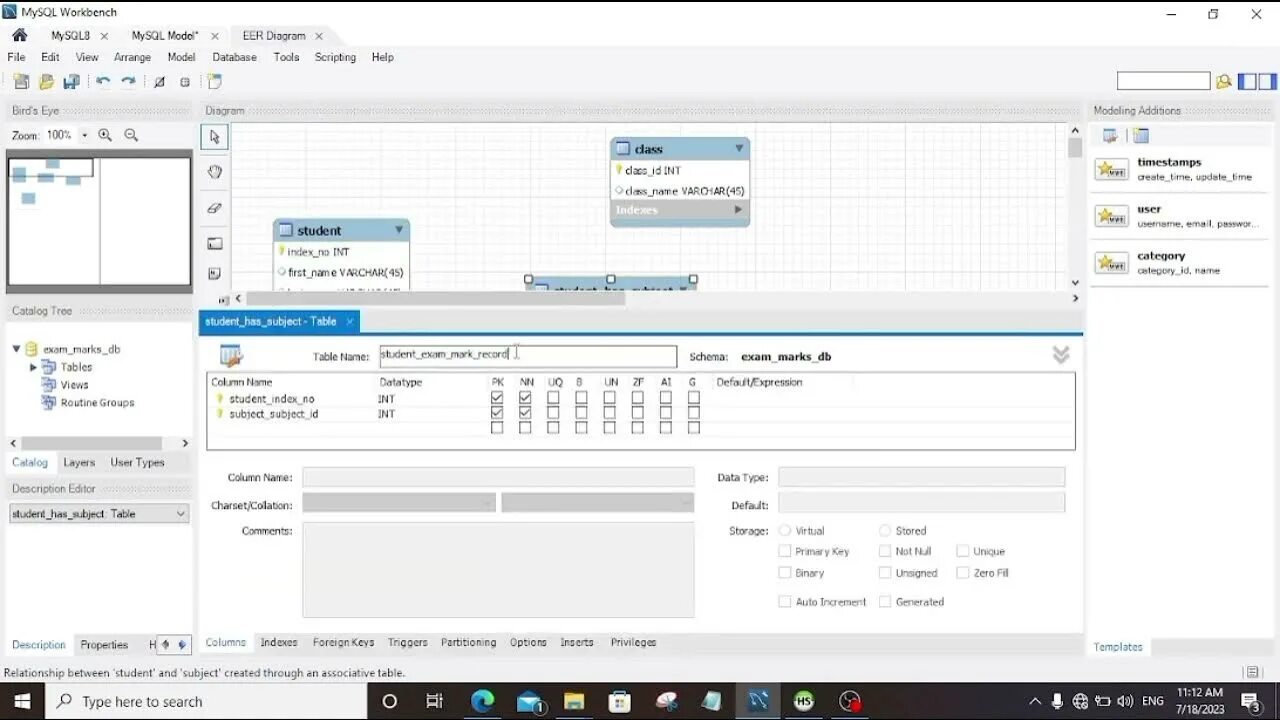Toggle the align-to-grid icon beside the grid icon
This screenshot has width=1280, height=720.
(x=185, y=82)
